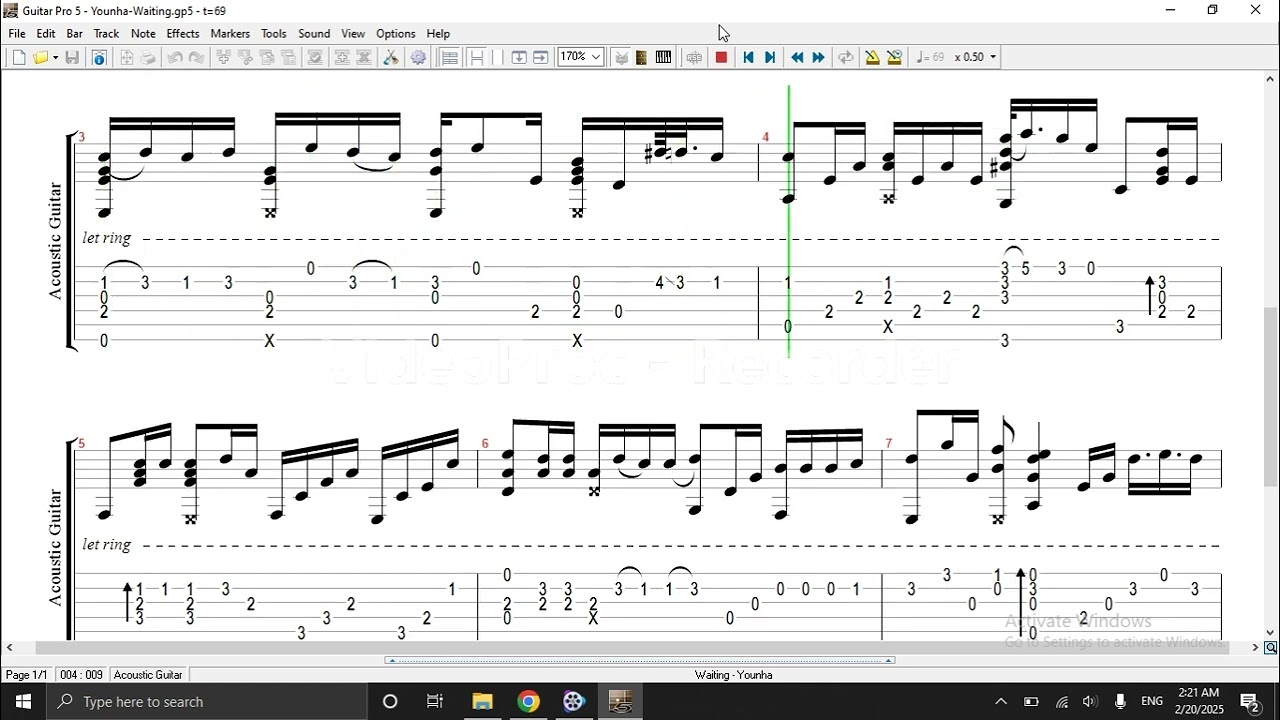Click the vertical scrollbar down arrow
1280x720 pixels.
(1271, 632)
